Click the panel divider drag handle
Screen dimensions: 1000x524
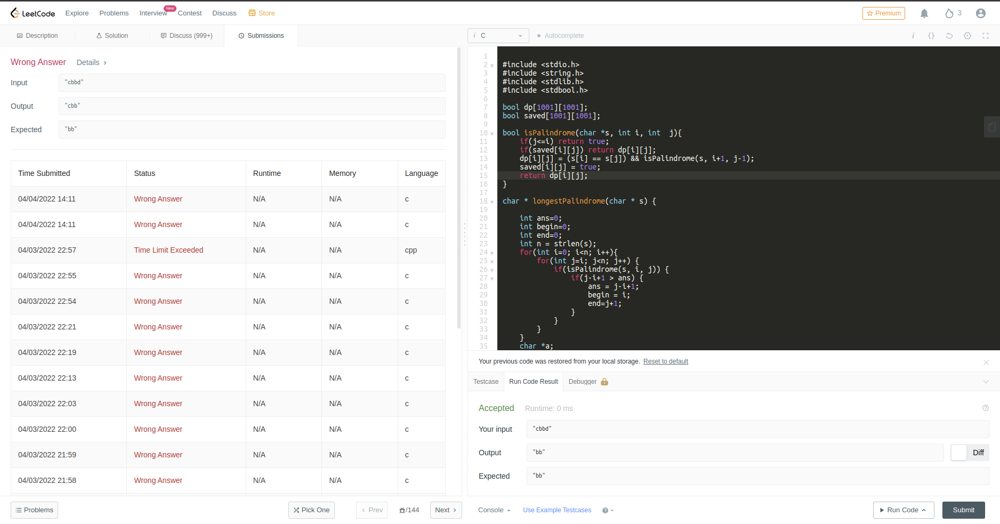[x=464, y=235]
